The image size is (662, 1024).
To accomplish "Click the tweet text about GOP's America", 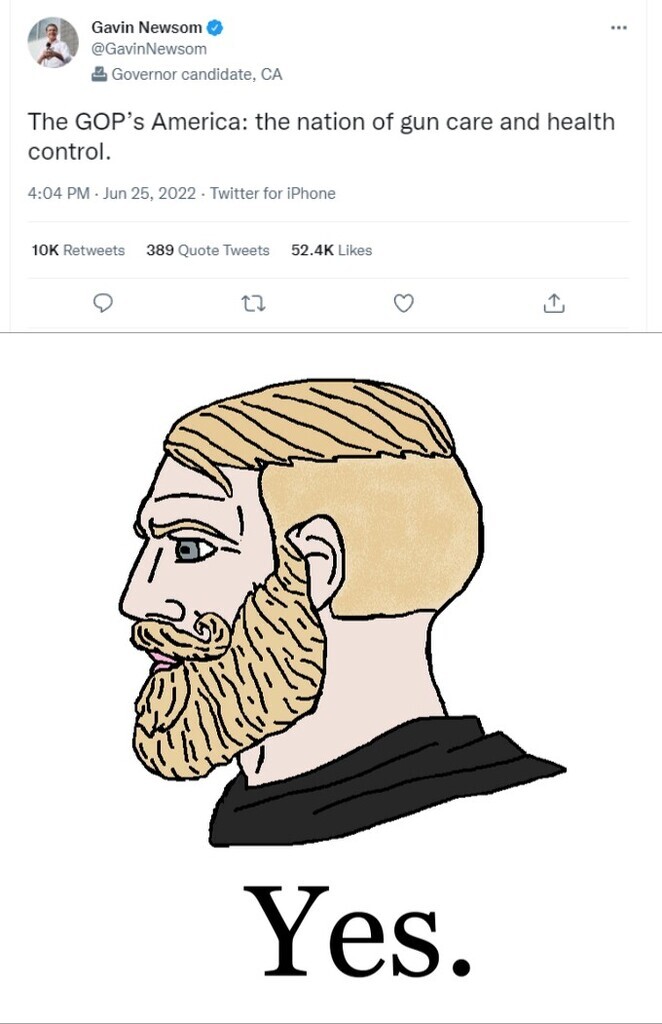I will click(320, 137).
